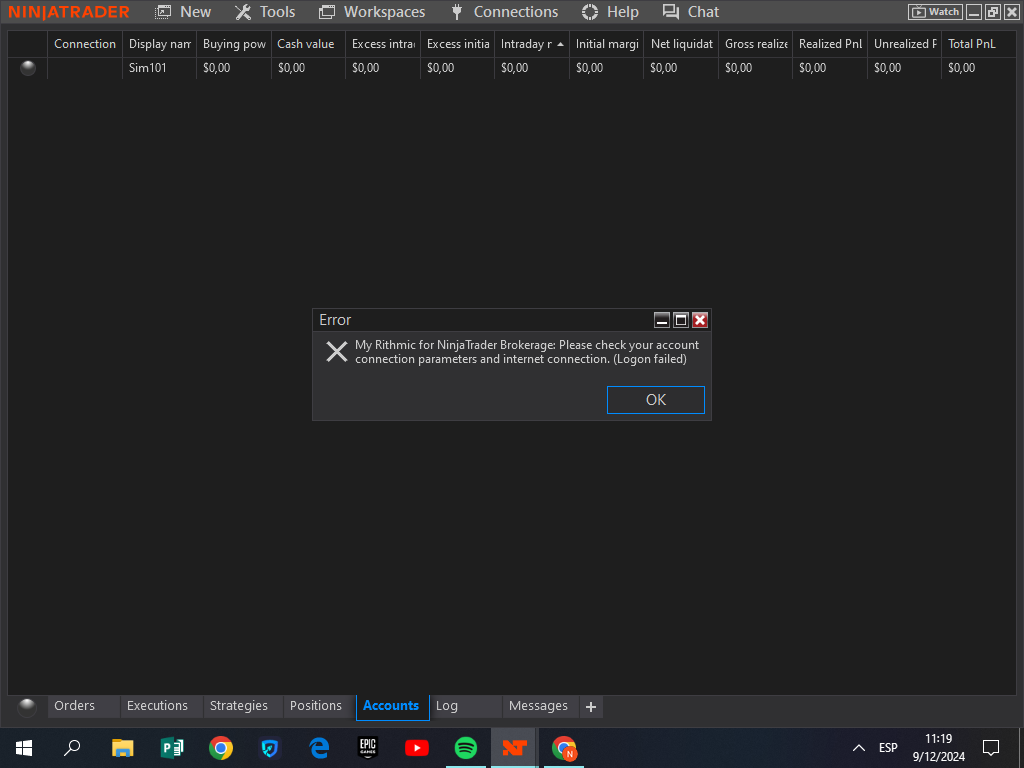Click the $0,00 Buying power cell
This screenshot has width=1024, height=768.
(234, 68)
